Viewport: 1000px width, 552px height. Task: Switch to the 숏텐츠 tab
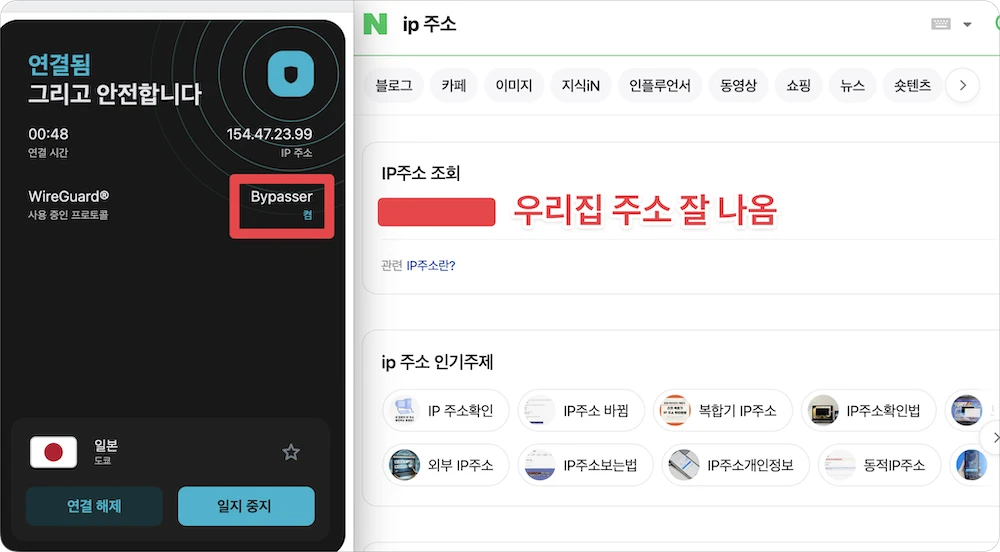click(913, 85)
